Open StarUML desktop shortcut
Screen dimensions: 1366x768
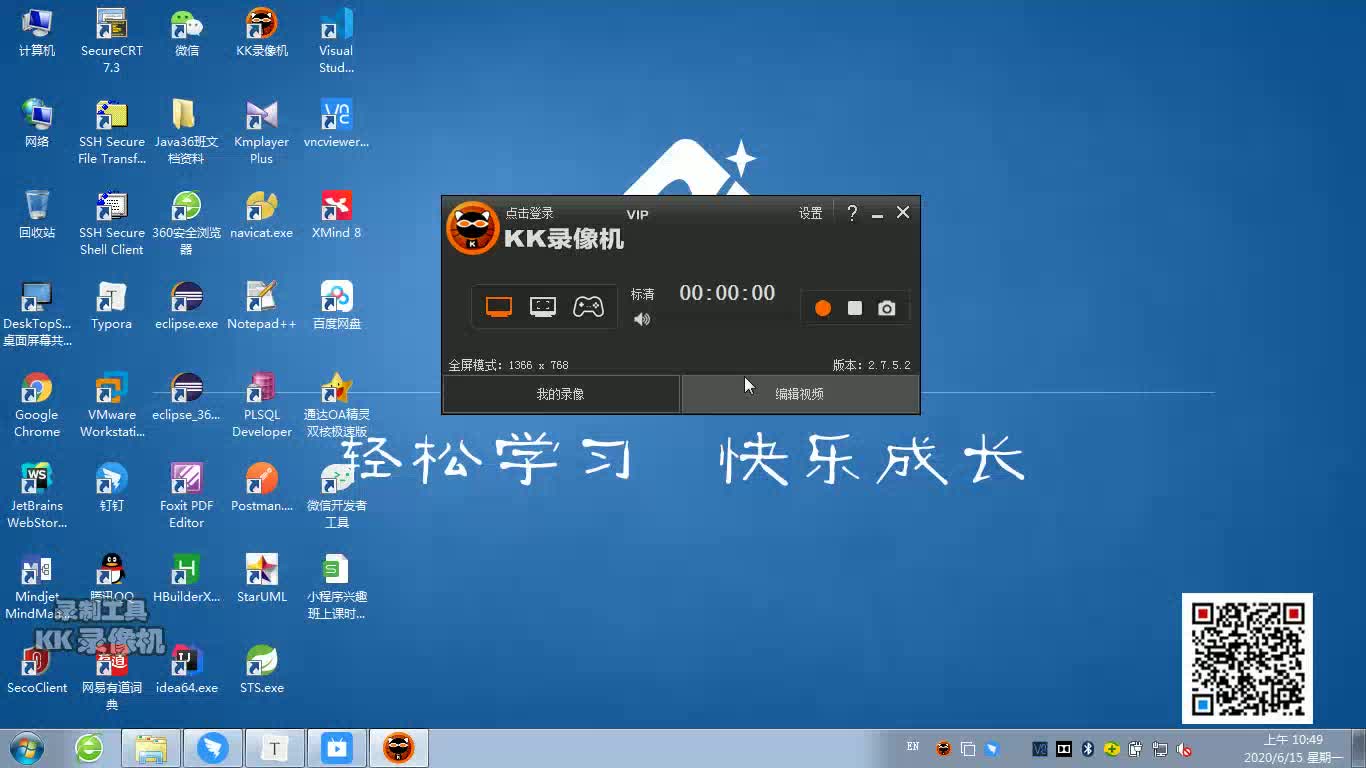point(262,580)
